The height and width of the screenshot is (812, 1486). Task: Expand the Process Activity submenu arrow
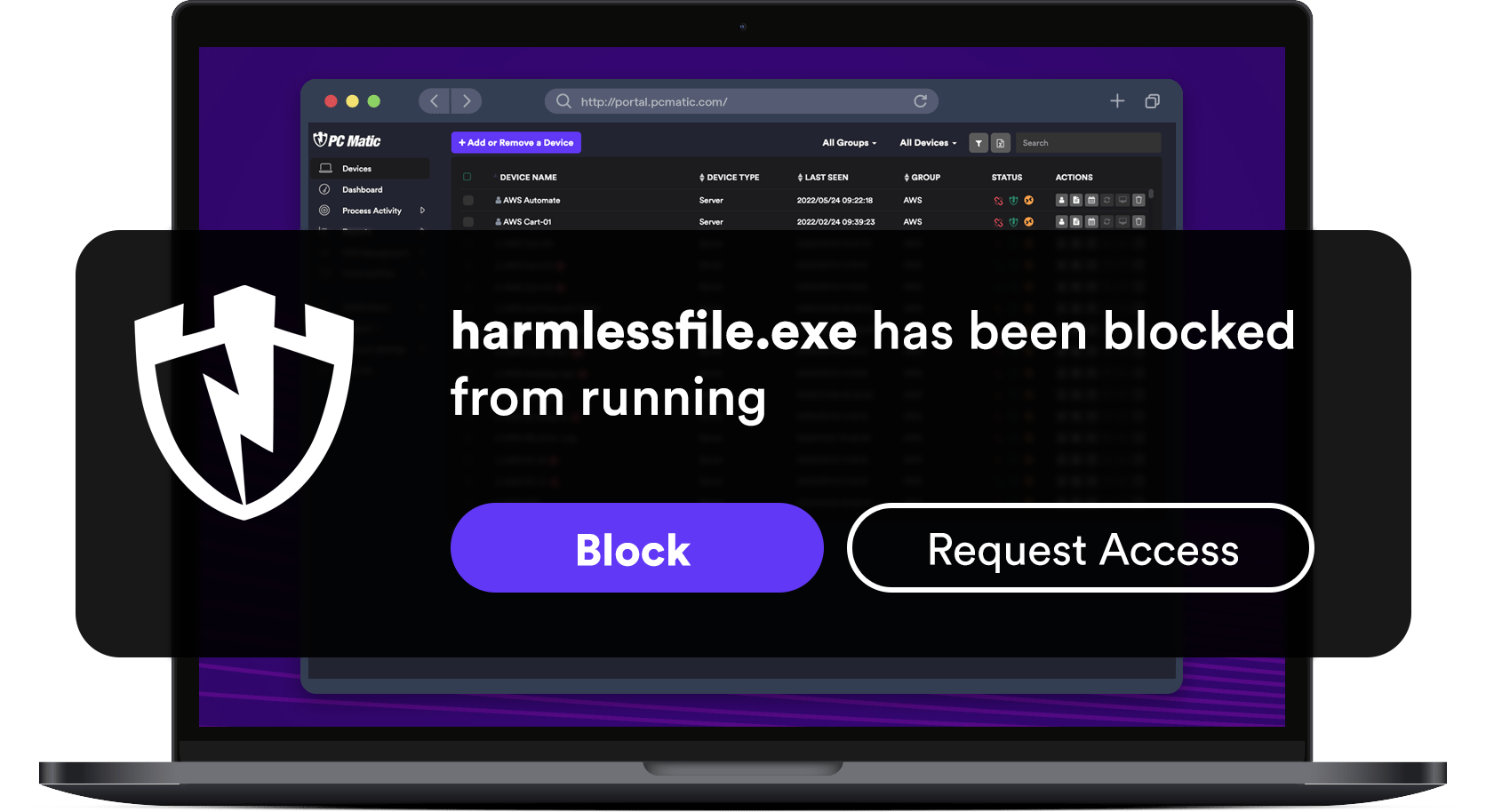click(x=422, y=211)
